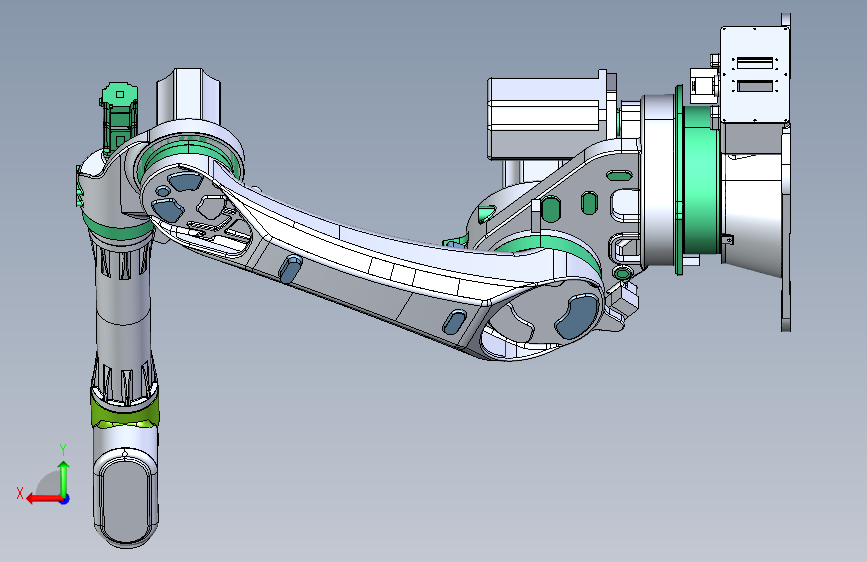Select the cylindrical motor housing above the elbow joint
The image size is (867, 562).
tap(189, 94)
